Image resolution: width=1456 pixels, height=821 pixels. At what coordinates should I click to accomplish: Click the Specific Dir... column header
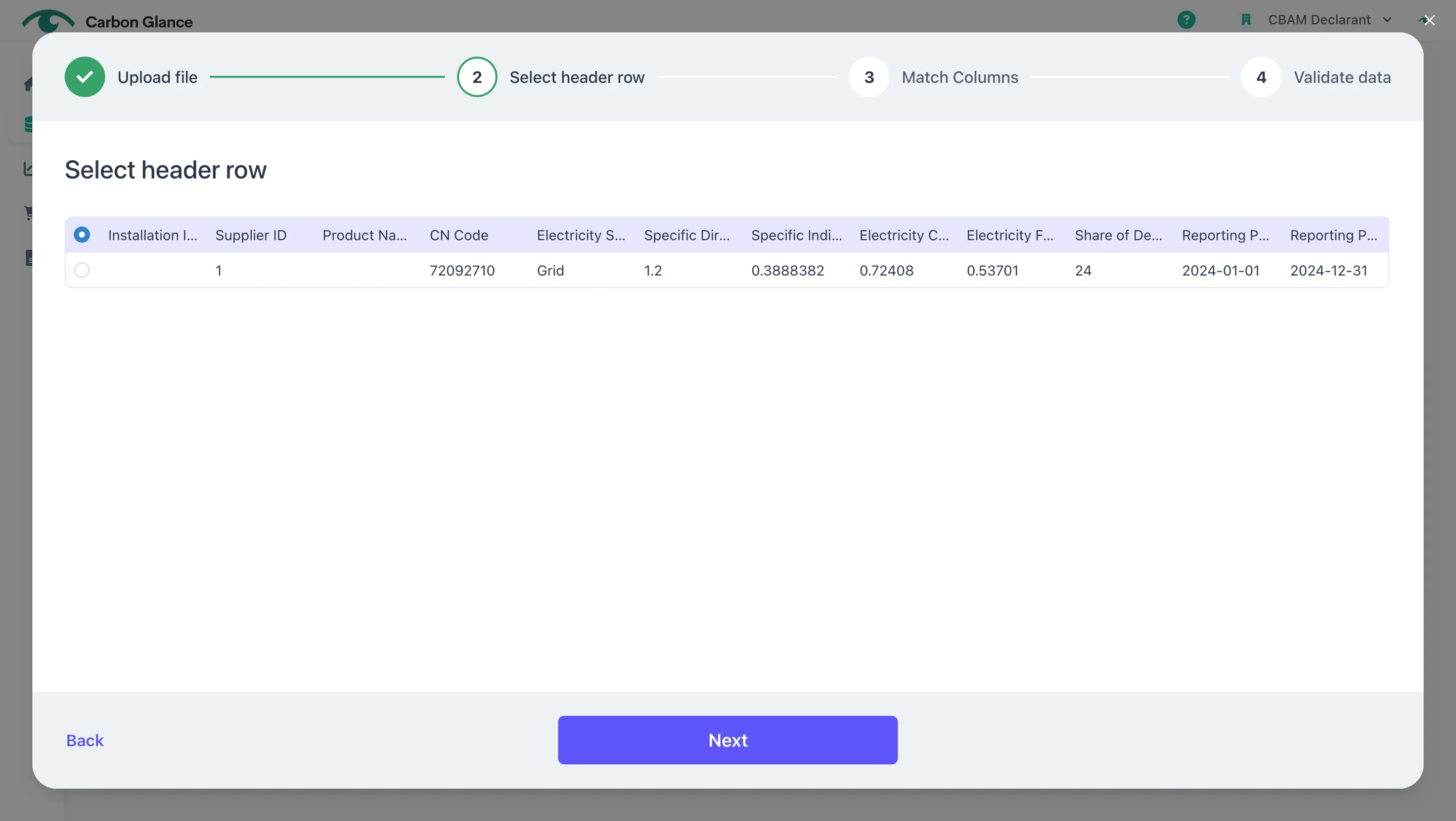[x=687, y=235]
